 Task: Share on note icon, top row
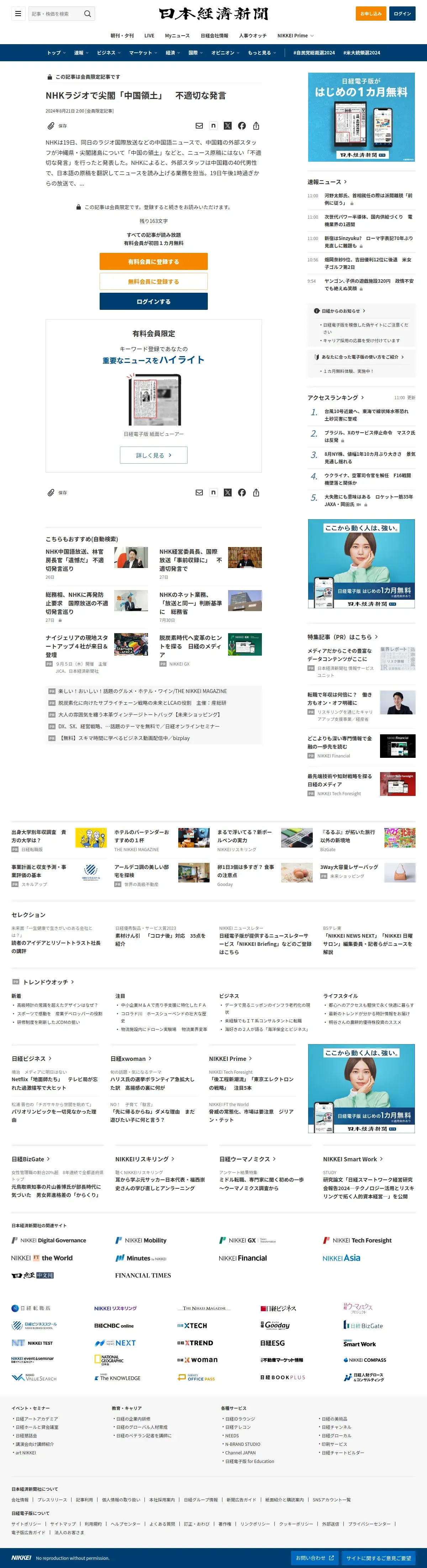(x=213, y=126)
